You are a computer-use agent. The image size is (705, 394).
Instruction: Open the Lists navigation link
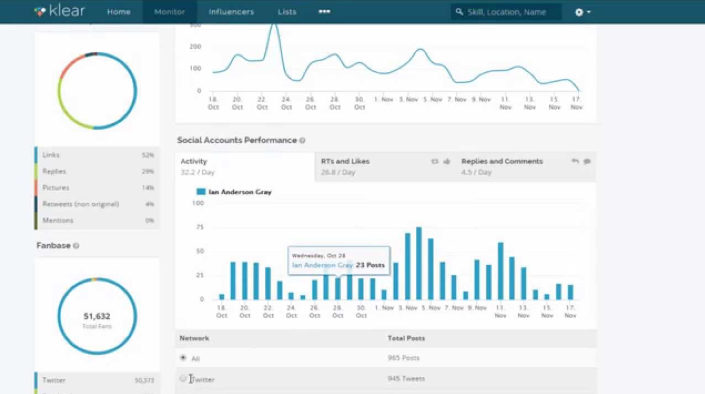(x=287, y=12)
